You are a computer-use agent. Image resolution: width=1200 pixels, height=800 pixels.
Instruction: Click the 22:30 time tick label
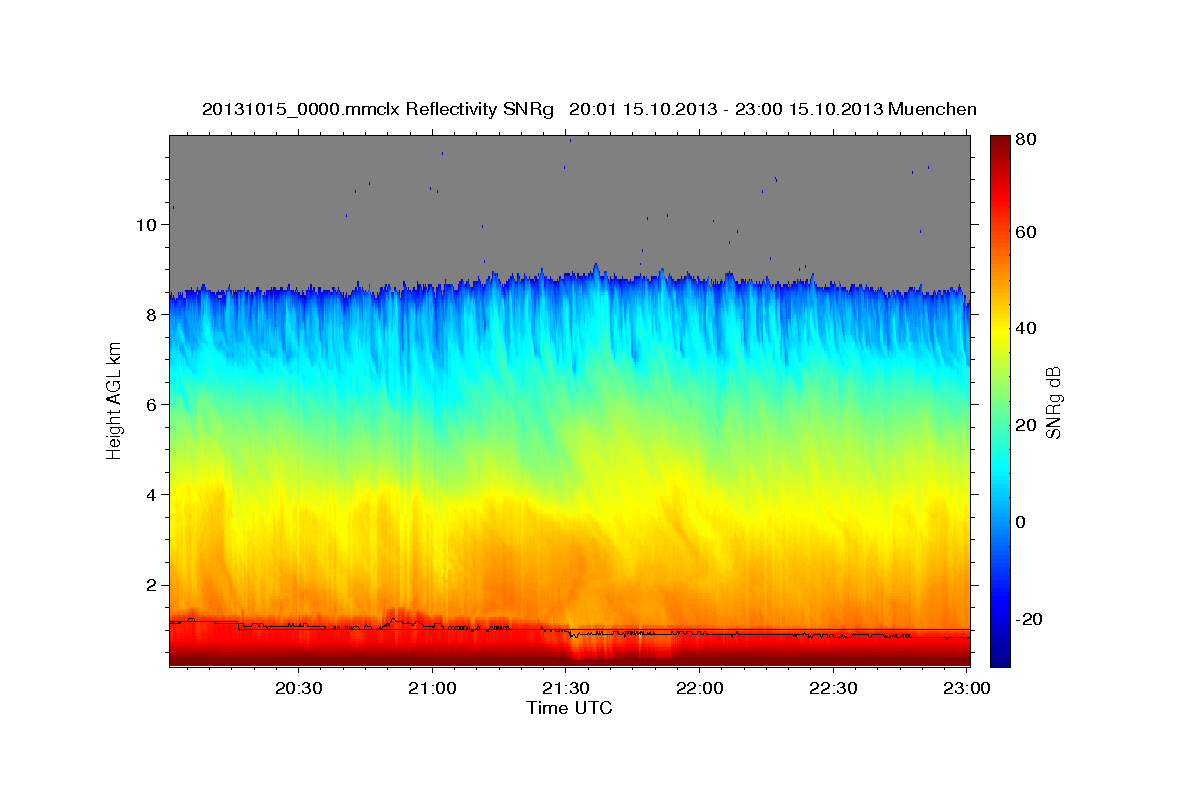point(833,689)
